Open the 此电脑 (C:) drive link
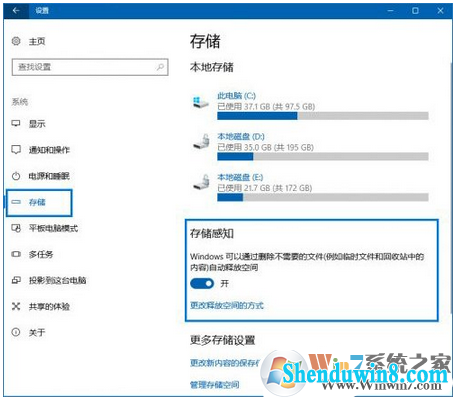This screenshot has width=458, height=399. point(236,96)
